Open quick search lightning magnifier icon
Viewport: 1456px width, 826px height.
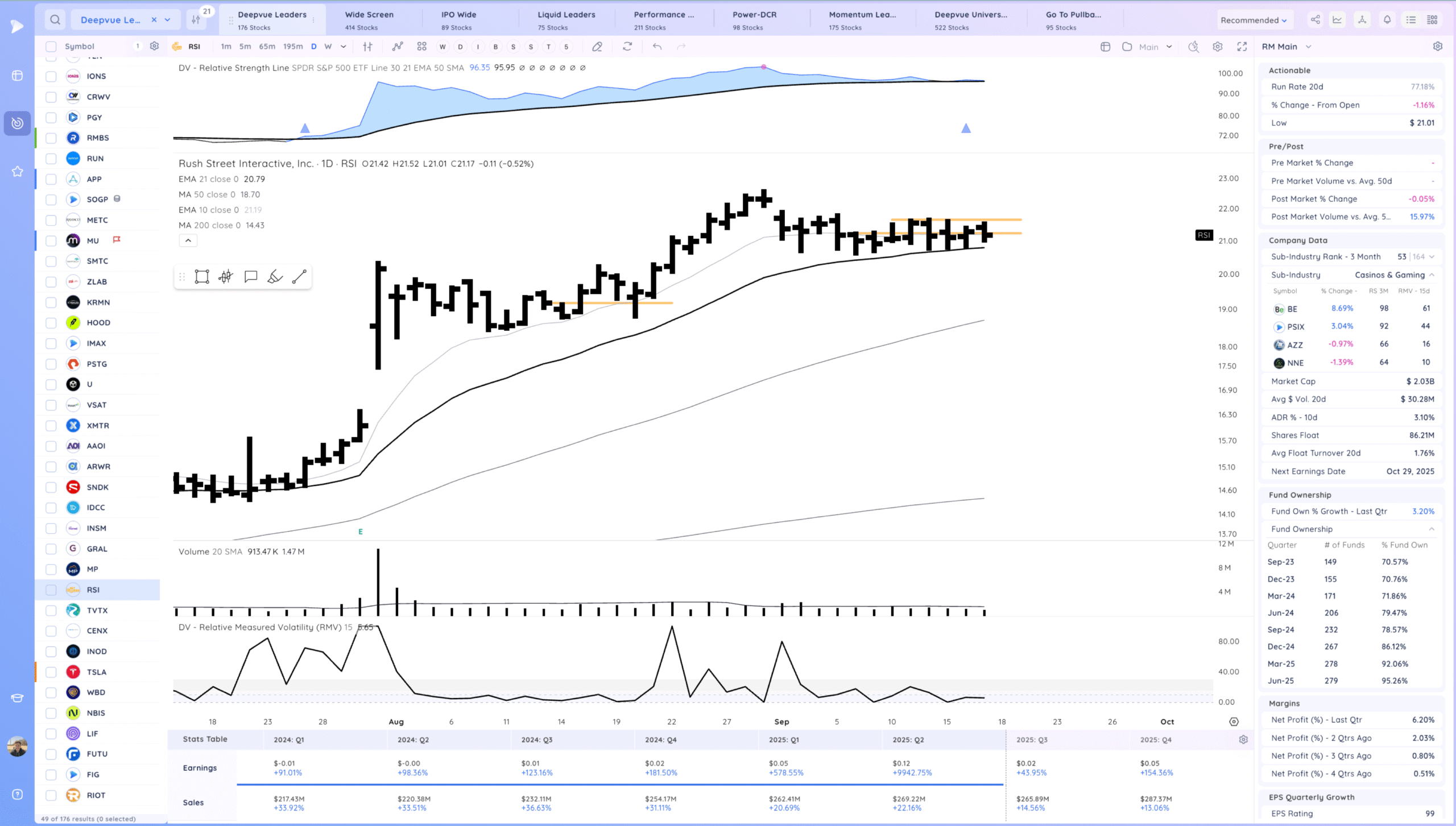pyautogui.click(x=1194, y=47)
